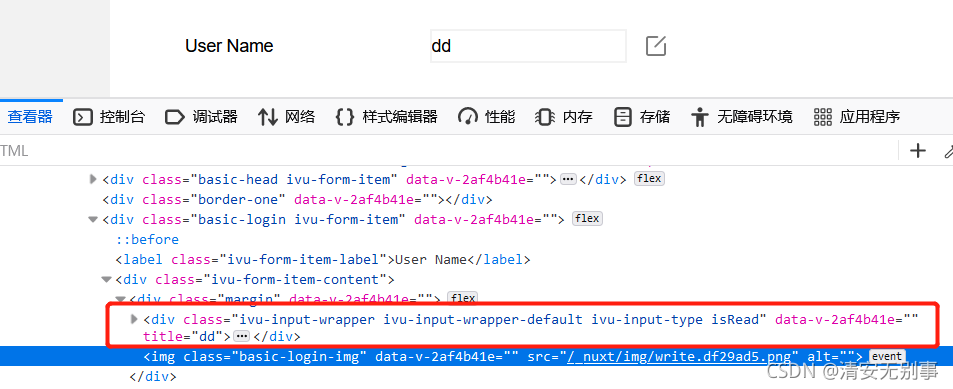
Task: Click the plus icon to add new node
Action: click(918, 151)
